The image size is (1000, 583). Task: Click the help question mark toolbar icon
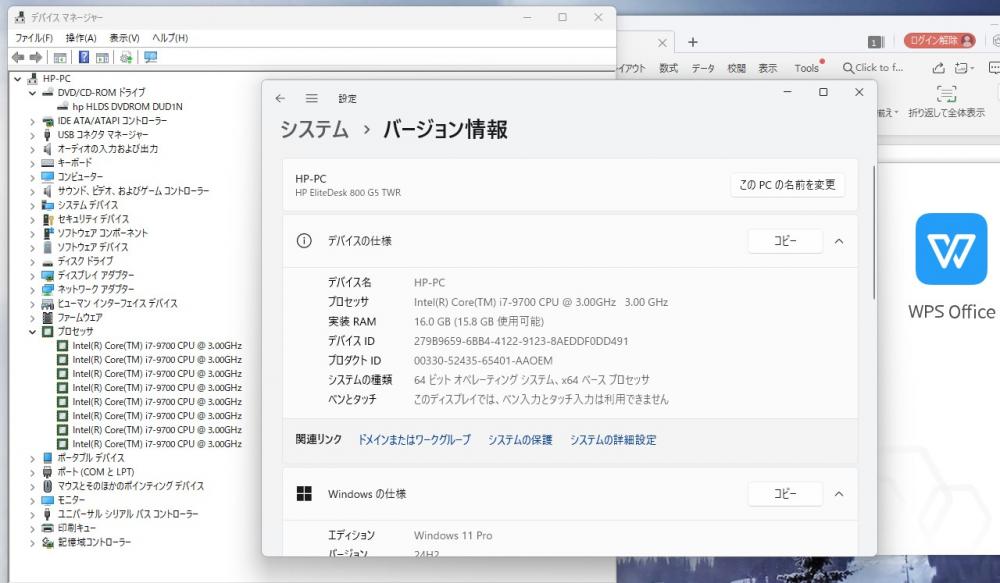84,57
